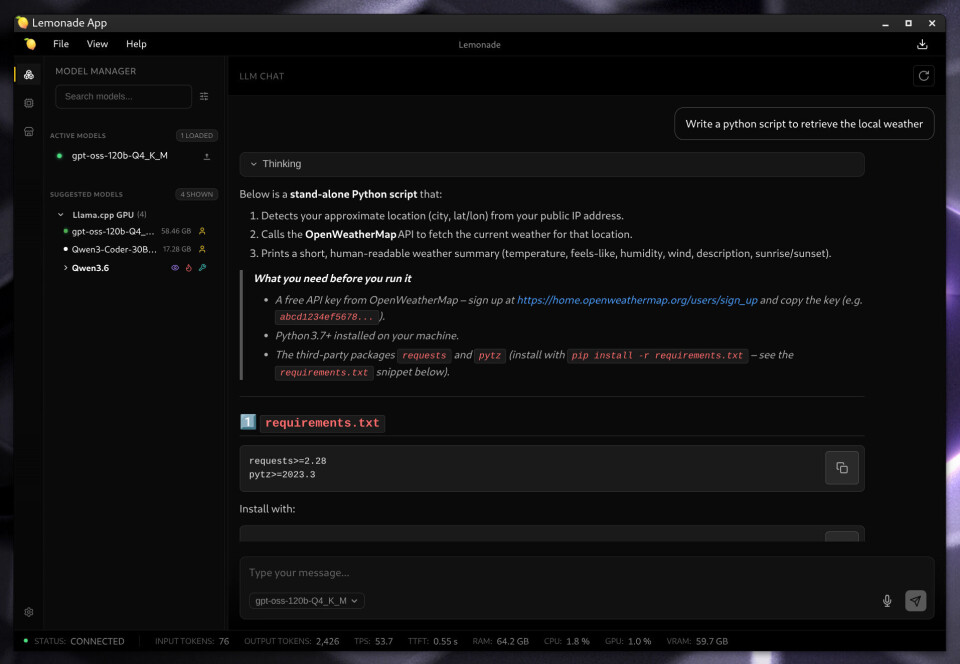This screenshot has width=960, height=664.
Task: Expand the Qwen3.6 model group
Action: click(x=66, y=267)
